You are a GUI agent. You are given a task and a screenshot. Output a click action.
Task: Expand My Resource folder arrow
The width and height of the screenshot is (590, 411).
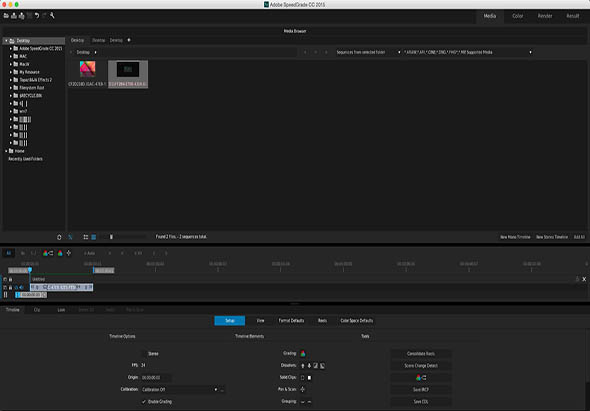tap(11, 72)
